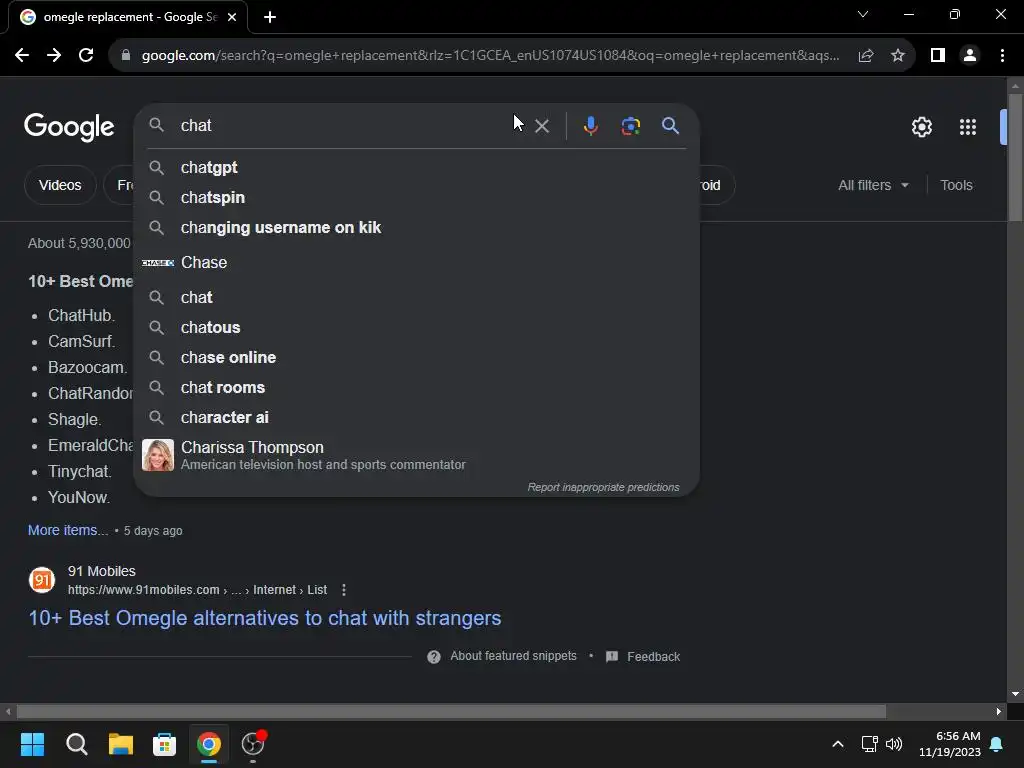The image size is (1024, 768).
Task: Submit search with blue magnifier icon
Action: (670, 125)
